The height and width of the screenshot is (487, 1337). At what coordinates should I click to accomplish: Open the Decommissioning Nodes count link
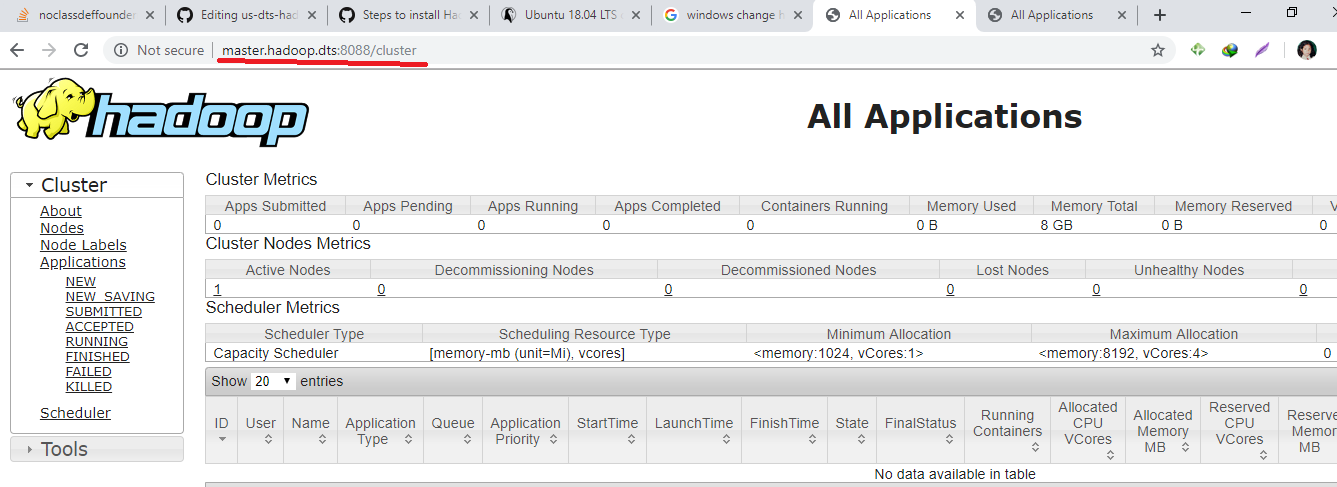tap(381, 289)
